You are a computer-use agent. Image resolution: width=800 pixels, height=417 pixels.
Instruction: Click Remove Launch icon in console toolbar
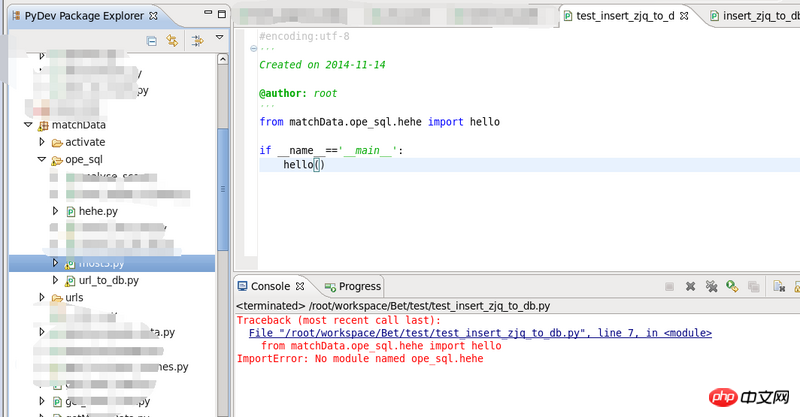click(x=690, y=287)
